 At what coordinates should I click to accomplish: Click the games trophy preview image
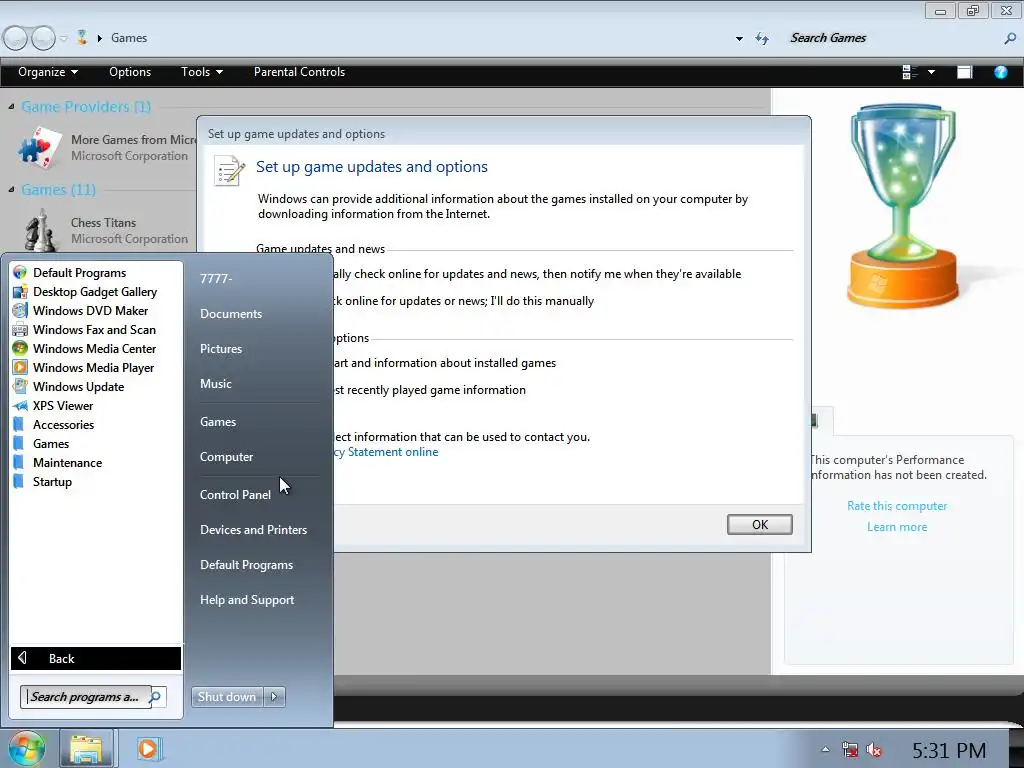902,206
